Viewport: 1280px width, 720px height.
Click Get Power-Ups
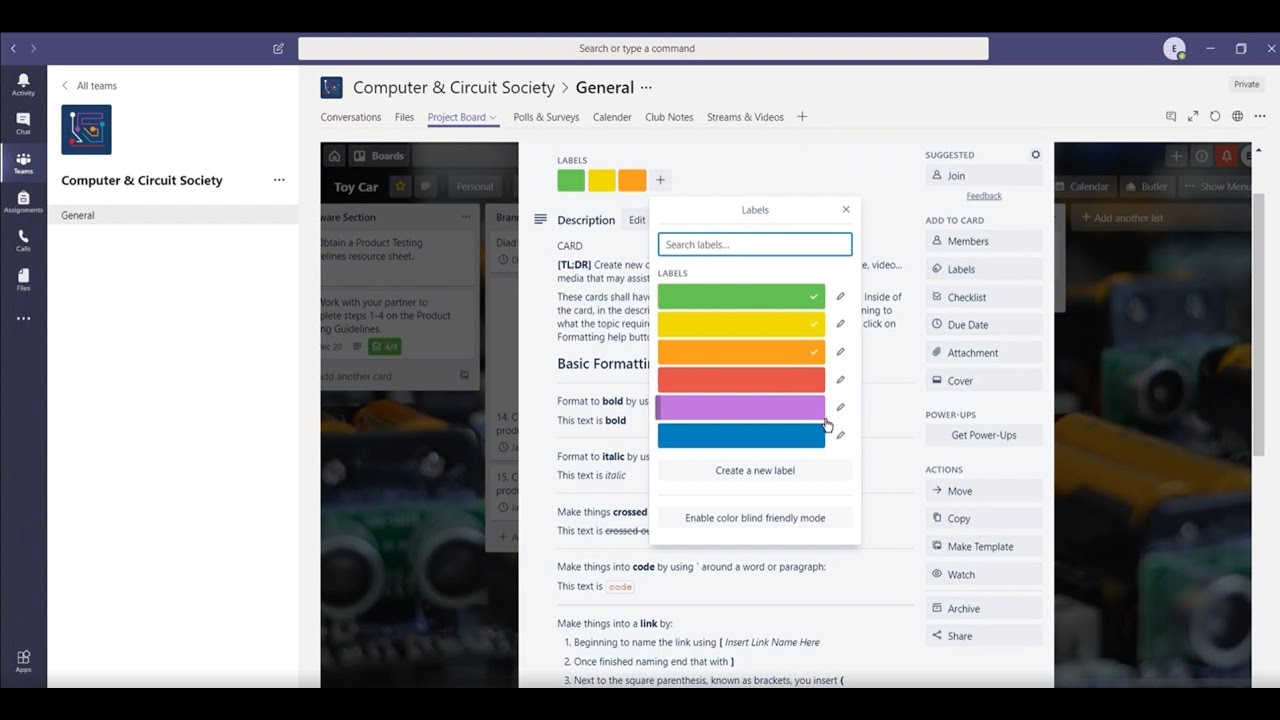pos(984,435)
